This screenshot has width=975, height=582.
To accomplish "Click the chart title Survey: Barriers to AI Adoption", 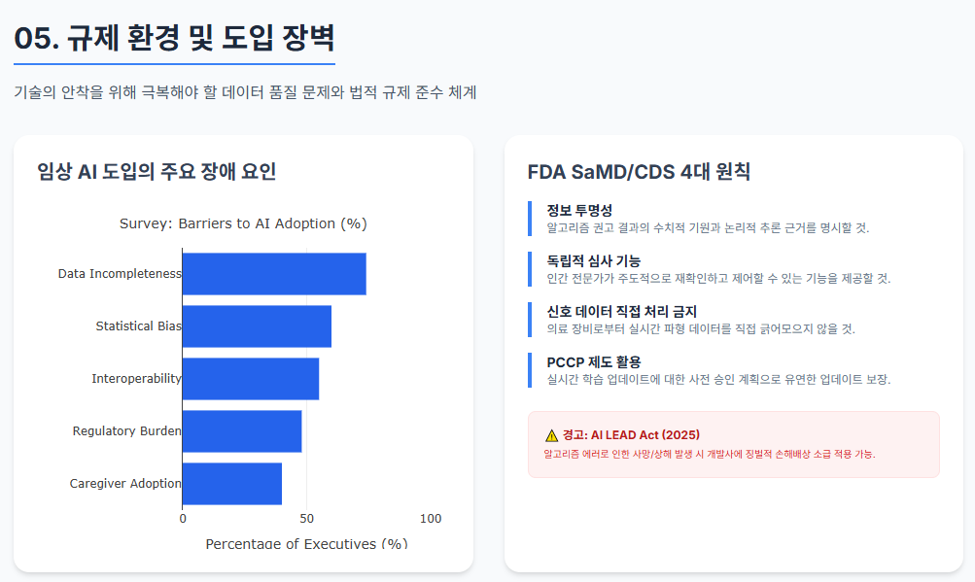I will (243, 223).
